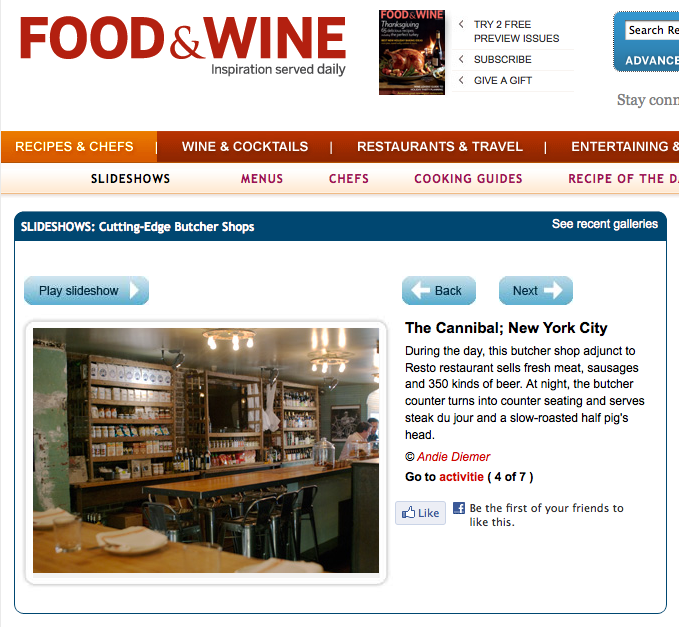Click the arrow next to Give a Gift
The height and width of the screenshot is (627, 679).
click(x=461, y=80)
